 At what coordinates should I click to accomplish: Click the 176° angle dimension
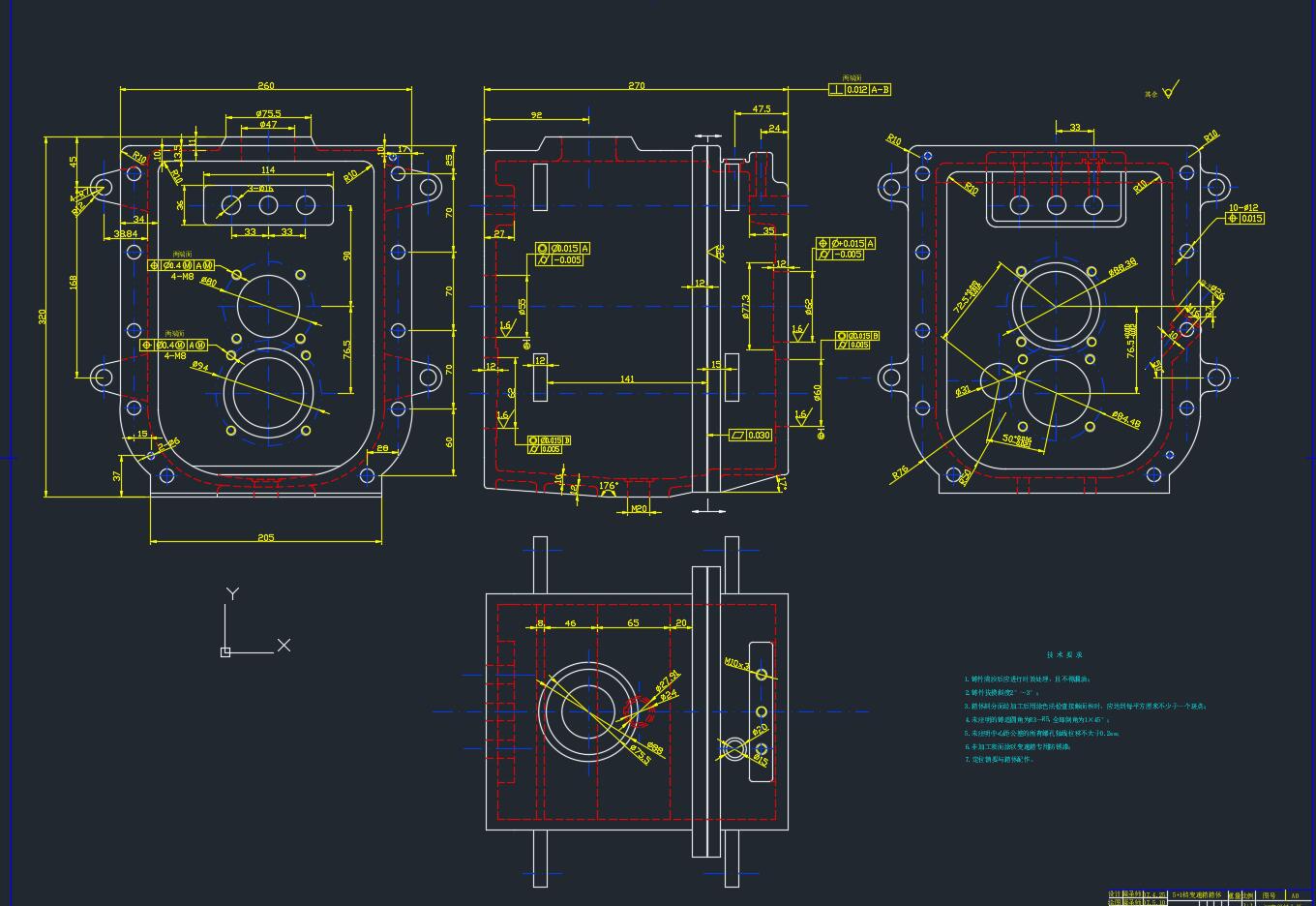[x=609, y=486]
